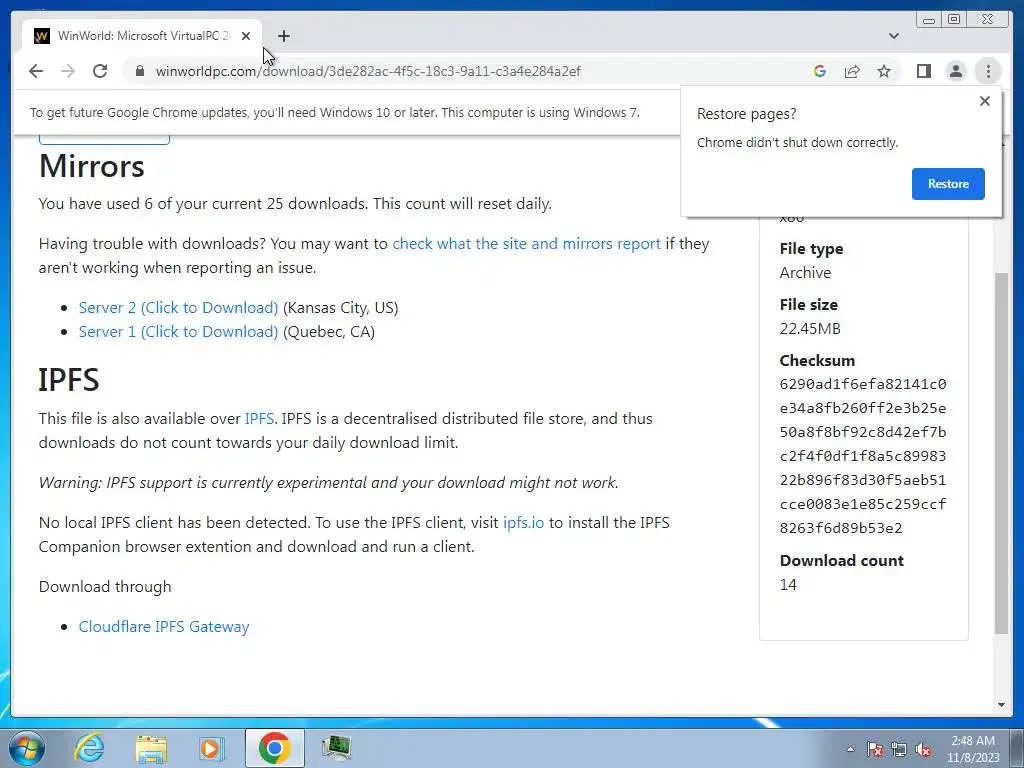Click the muted volume tray icon

click(923, 749)
